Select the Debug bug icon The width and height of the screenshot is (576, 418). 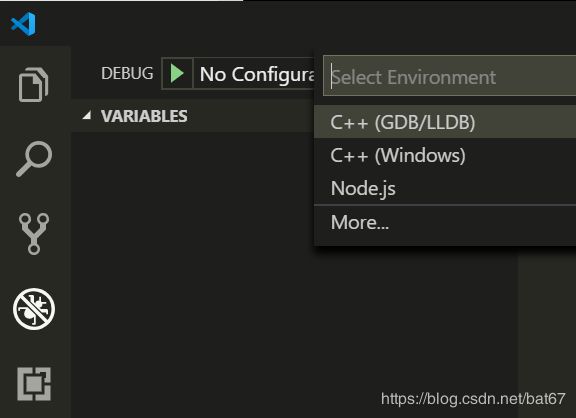click(34, 309)
